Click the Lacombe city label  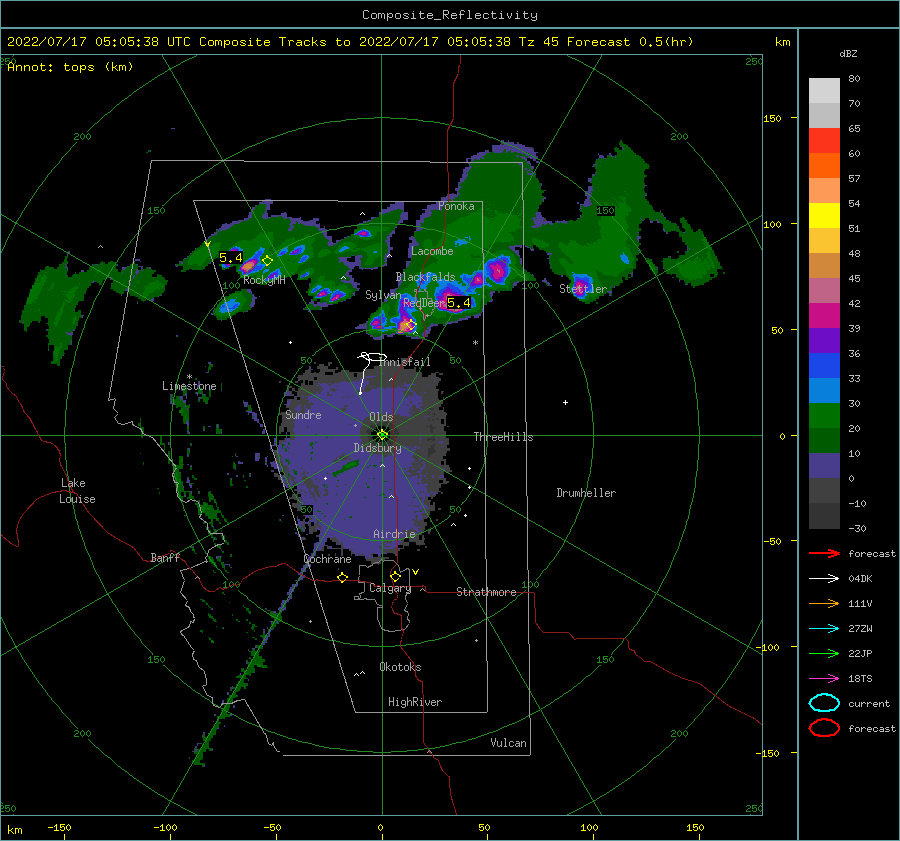tap(432, 251)
